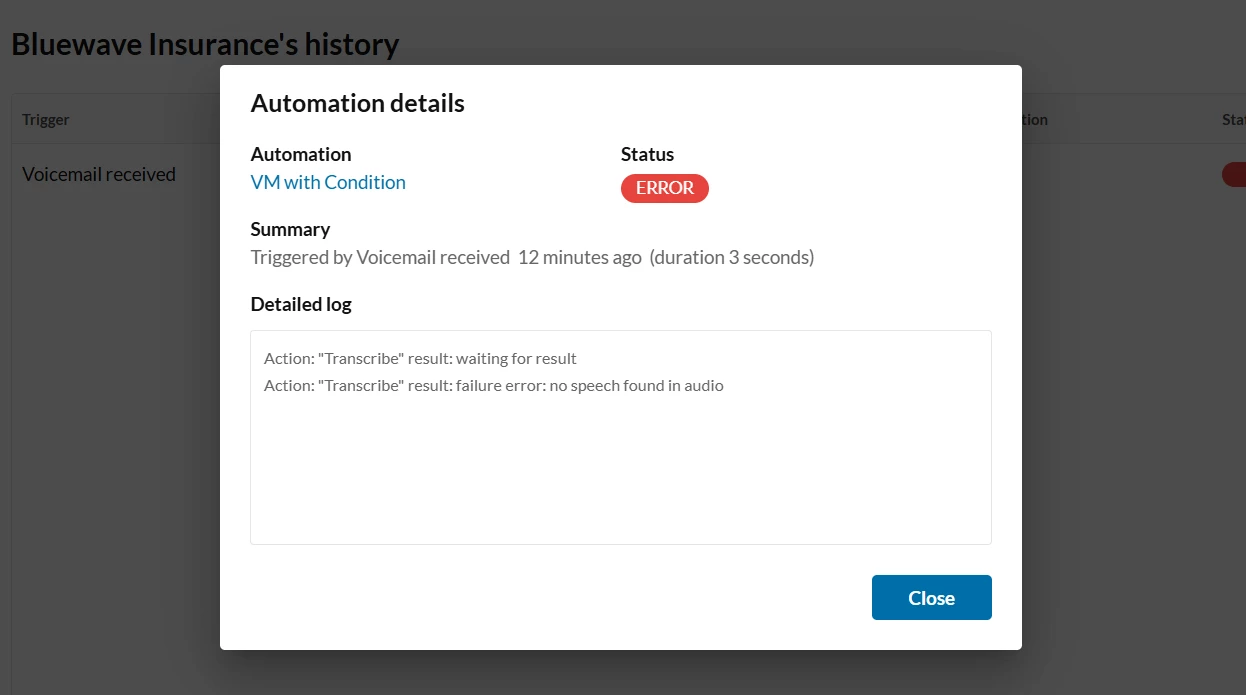The height and width of the screenshot is (695, 1246).
Task: Click the Detailed log section label
Action: click(301, 304)
